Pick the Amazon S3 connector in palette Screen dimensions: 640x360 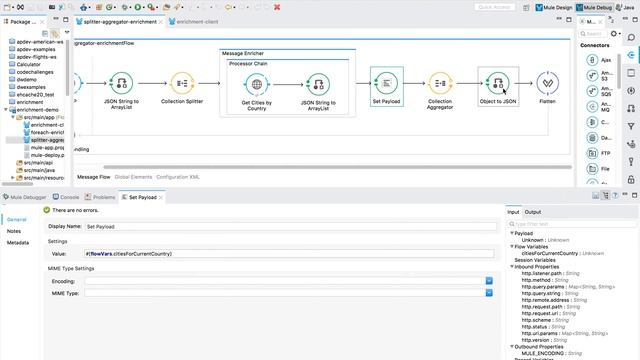(x=598, y=76)
